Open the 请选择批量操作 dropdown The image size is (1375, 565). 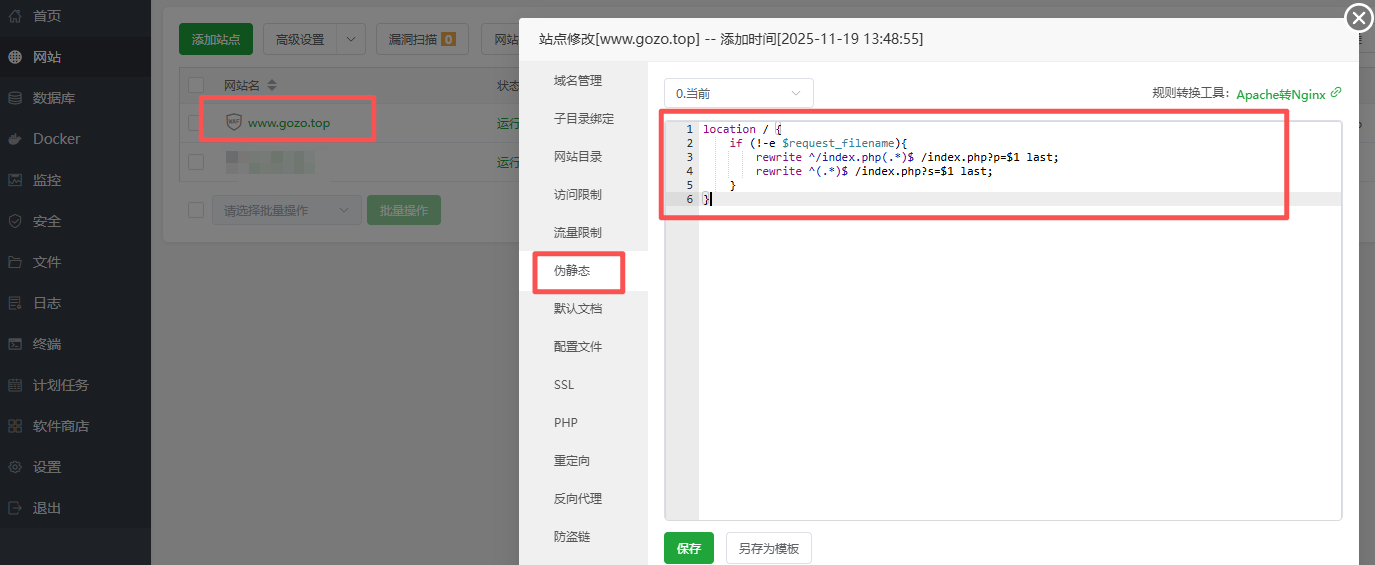click(286, 210)
